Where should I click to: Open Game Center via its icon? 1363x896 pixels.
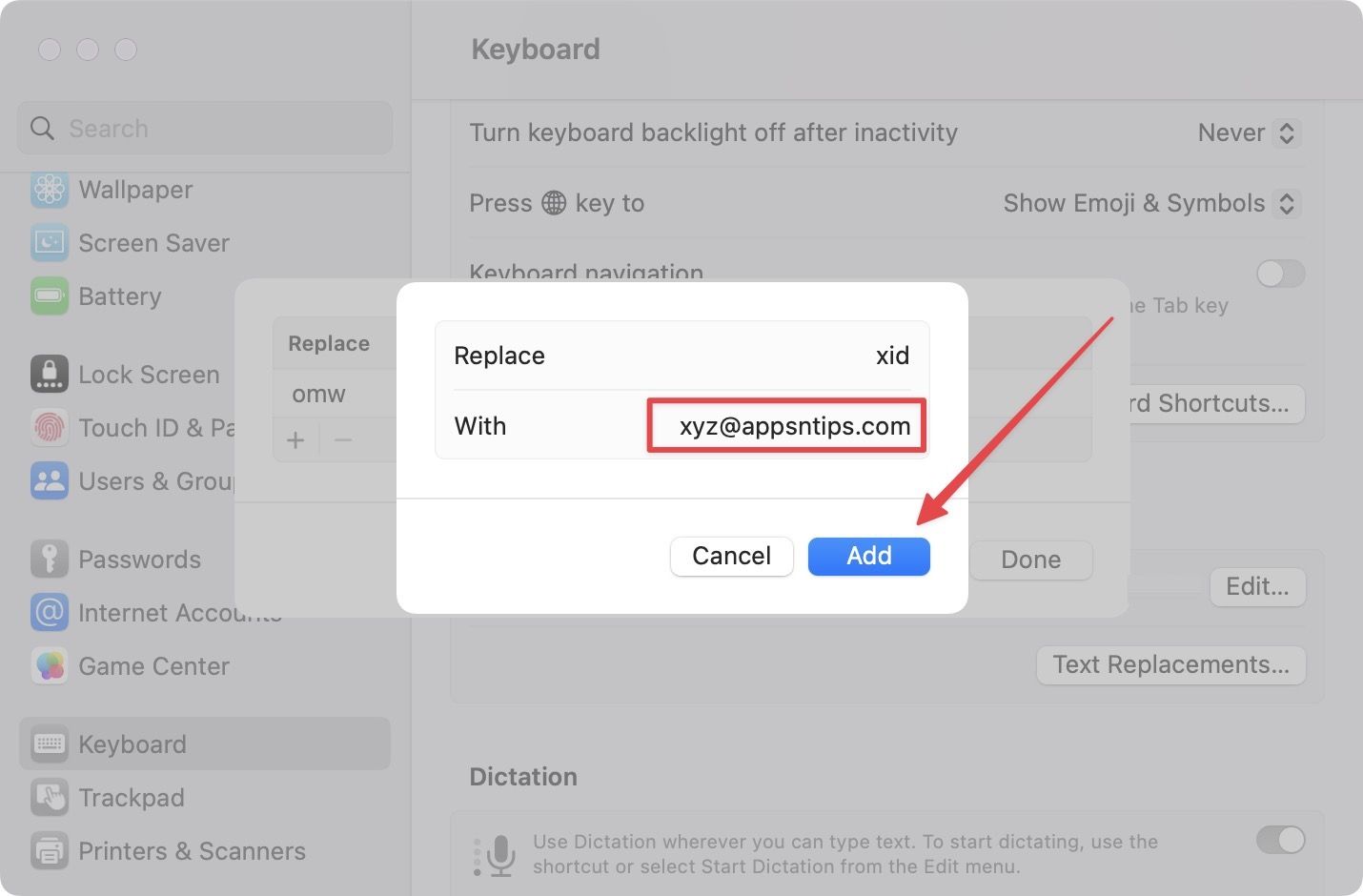point(49,666)
